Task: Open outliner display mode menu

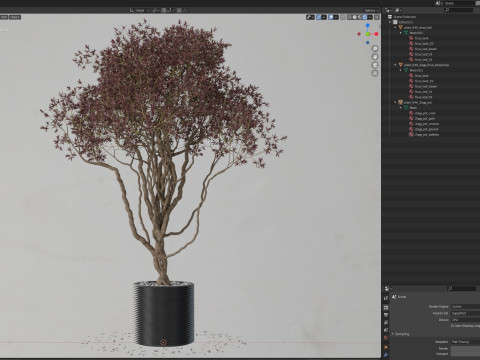Action: (399, 10)
